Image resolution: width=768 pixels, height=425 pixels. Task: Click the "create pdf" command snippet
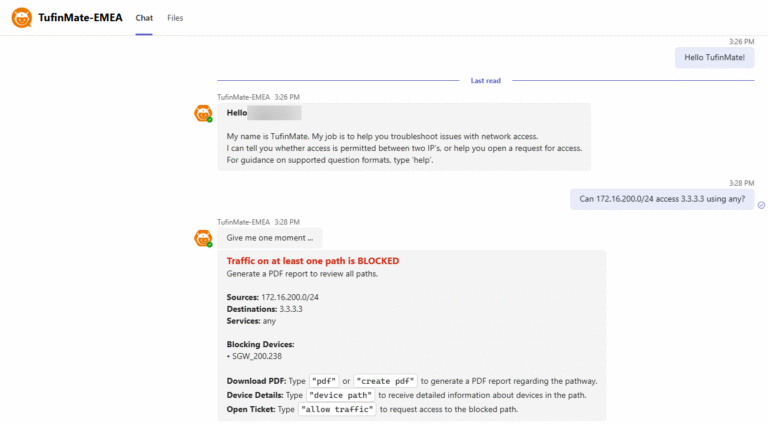click(x=385, y=381)
